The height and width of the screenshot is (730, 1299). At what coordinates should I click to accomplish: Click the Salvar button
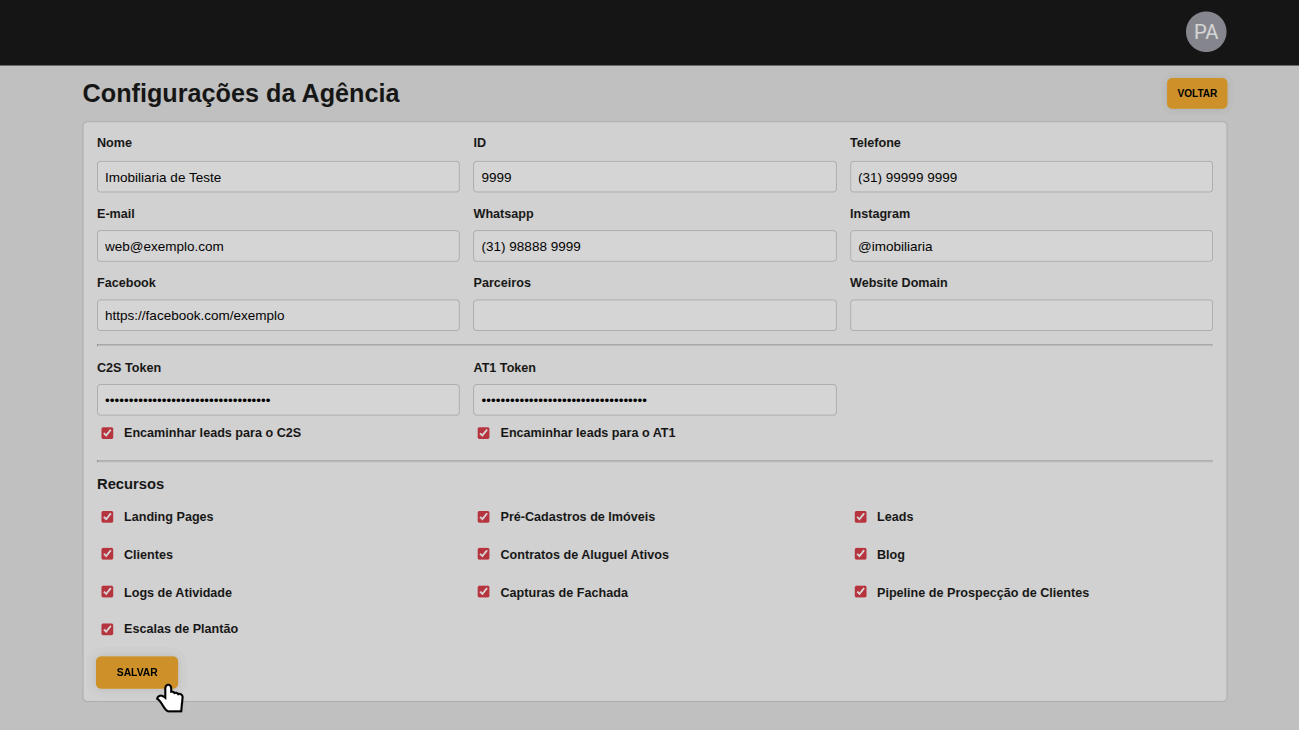pyautogui.click(x=137, y=672)
